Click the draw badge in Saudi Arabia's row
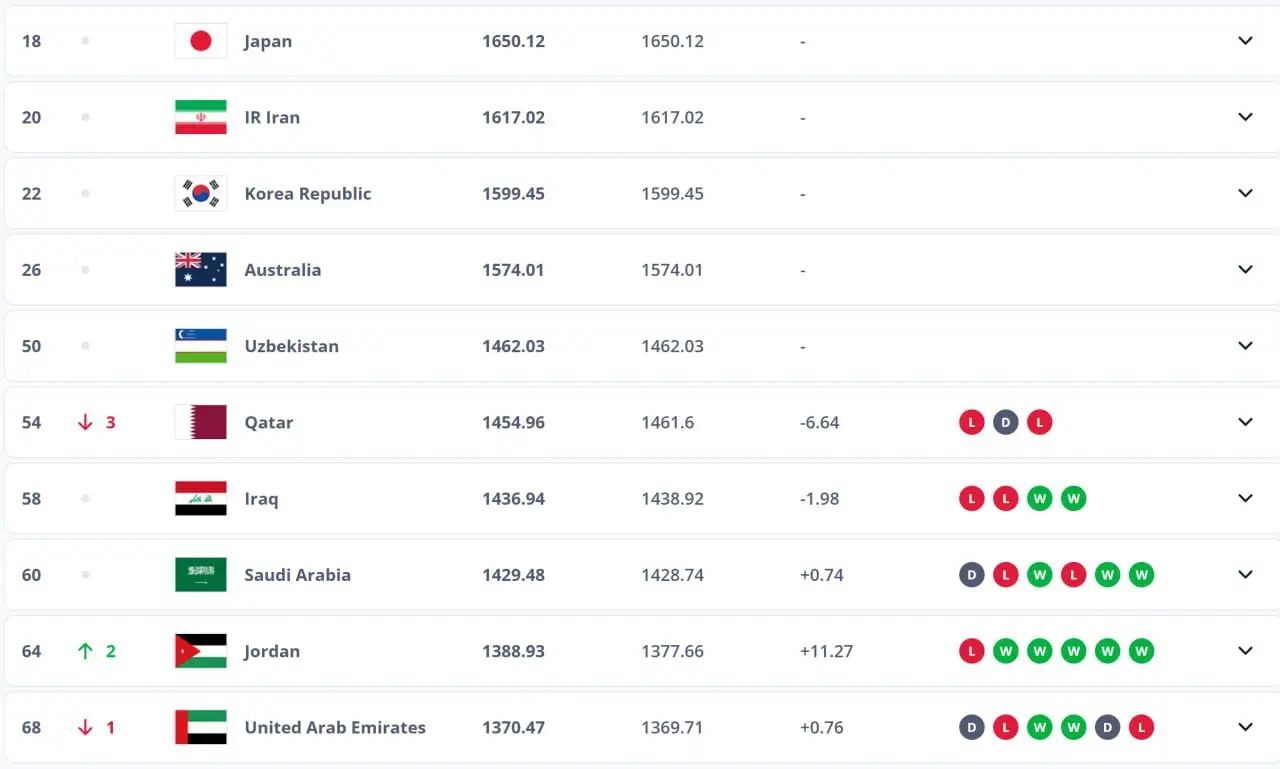This screenshot has width=1280, height=769. pos(971,575)
